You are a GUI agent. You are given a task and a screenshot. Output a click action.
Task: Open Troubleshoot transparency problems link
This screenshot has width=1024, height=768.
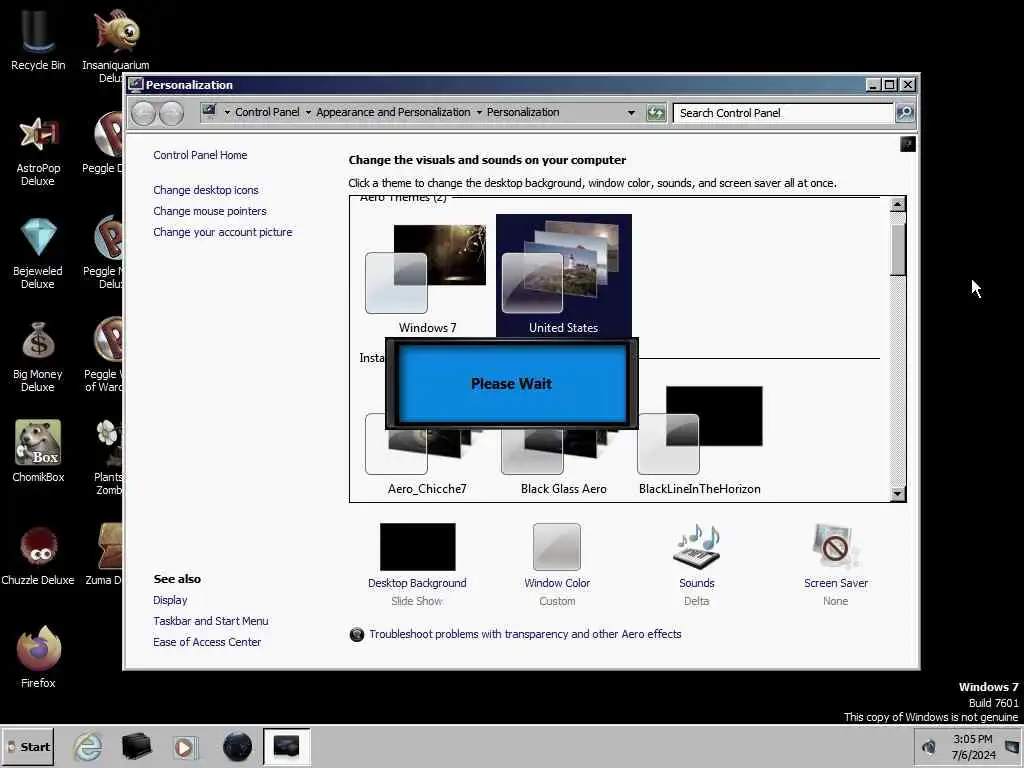coord(525,634)
